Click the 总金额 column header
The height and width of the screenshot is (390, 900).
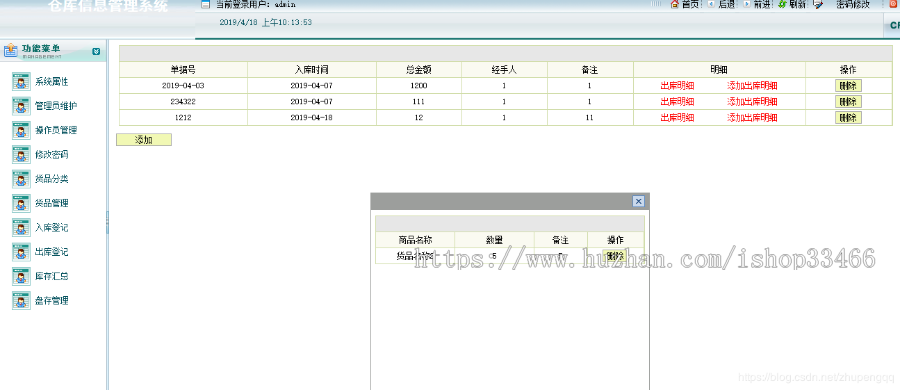(418, 69)
